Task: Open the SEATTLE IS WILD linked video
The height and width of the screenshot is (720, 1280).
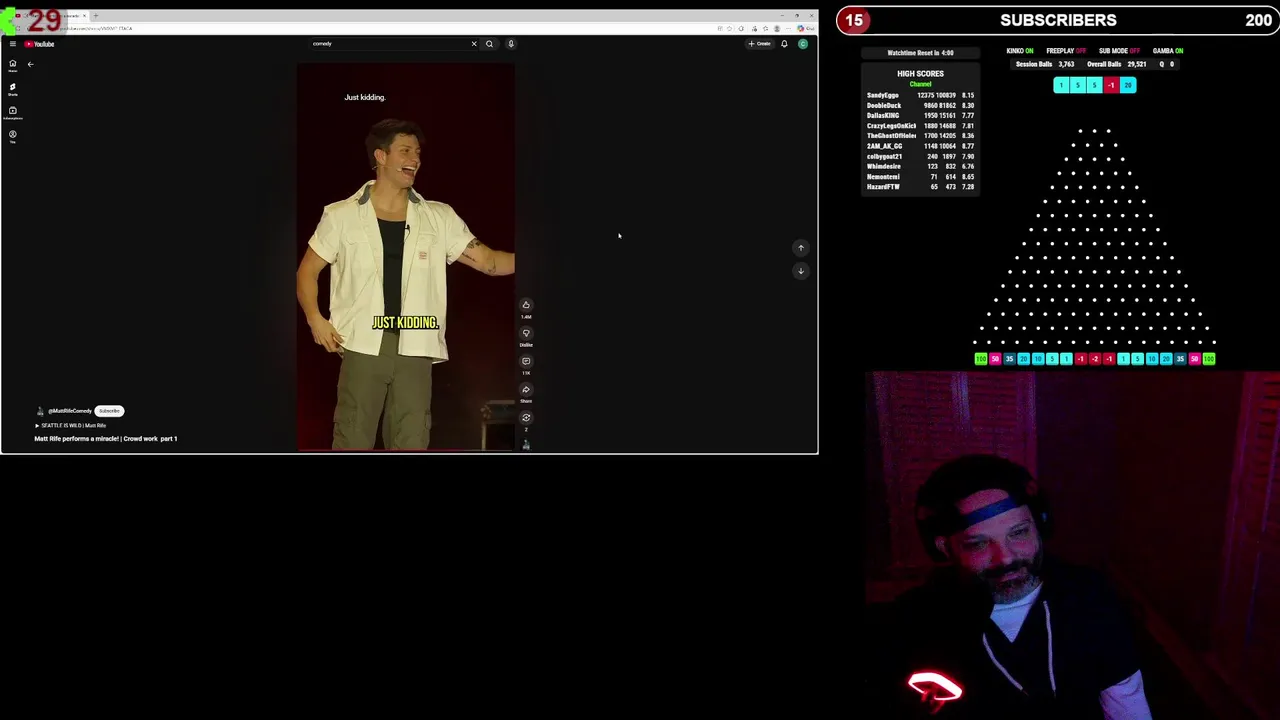Action: coord(71,426)
